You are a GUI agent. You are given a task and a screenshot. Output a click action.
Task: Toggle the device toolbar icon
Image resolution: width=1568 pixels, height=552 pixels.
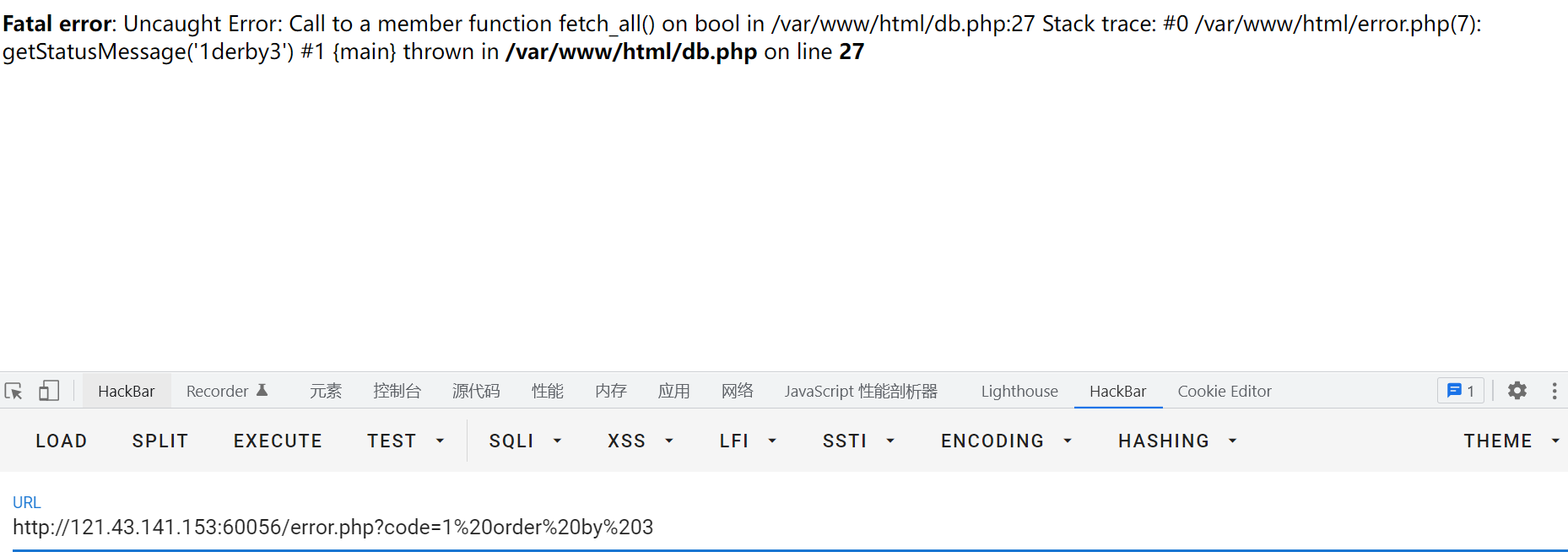point(49,391)
